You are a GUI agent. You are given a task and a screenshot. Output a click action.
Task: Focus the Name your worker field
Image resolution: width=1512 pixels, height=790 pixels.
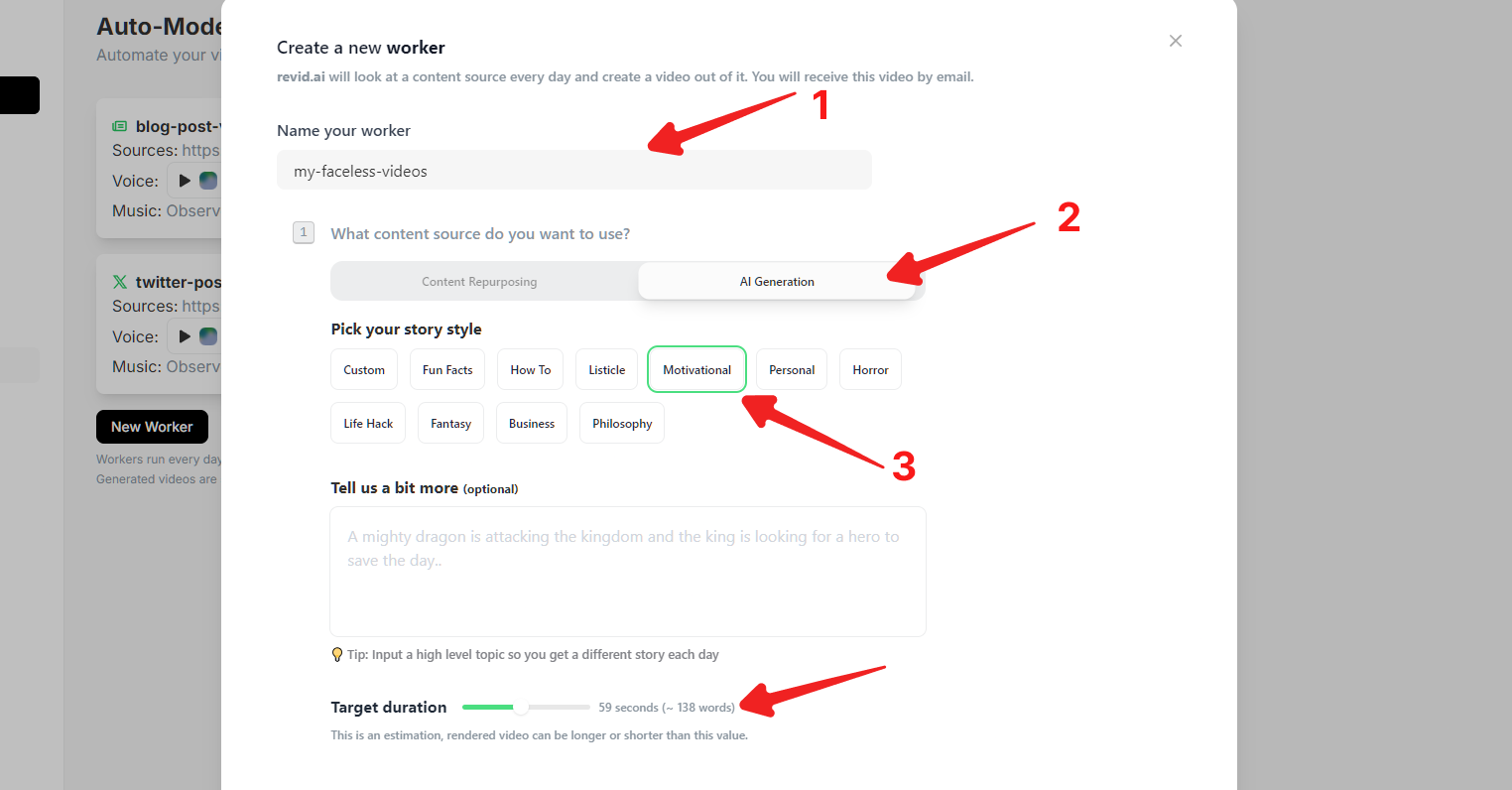tap(573, 171)
